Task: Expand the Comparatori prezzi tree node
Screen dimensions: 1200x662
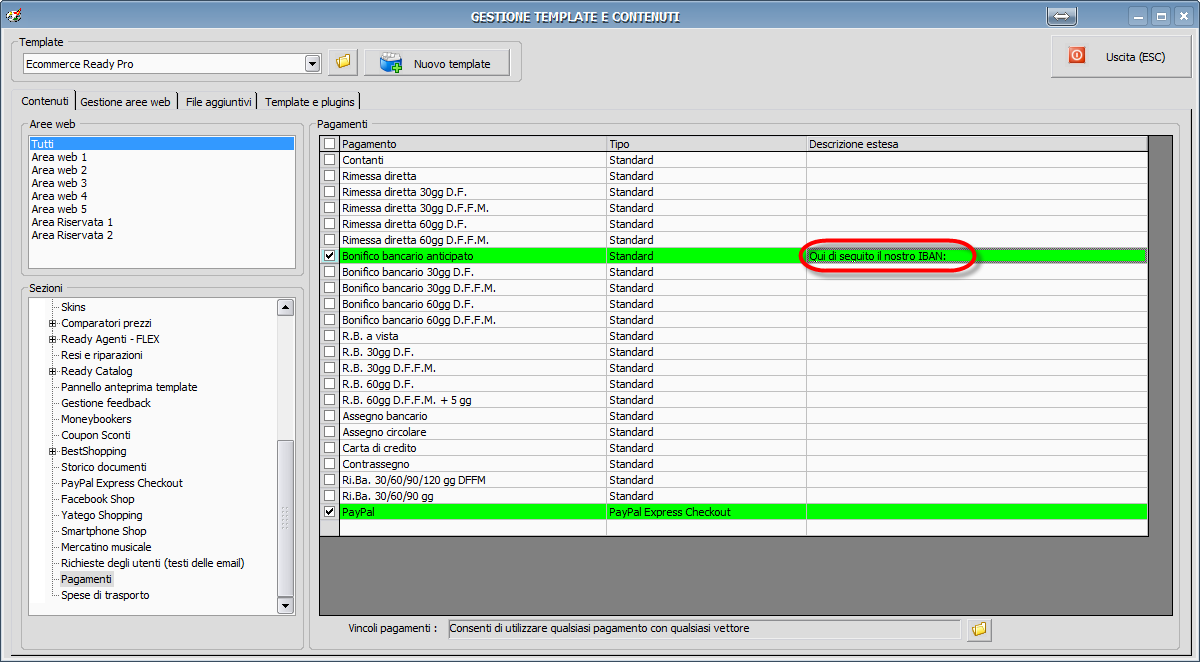Action: [52, 323]
